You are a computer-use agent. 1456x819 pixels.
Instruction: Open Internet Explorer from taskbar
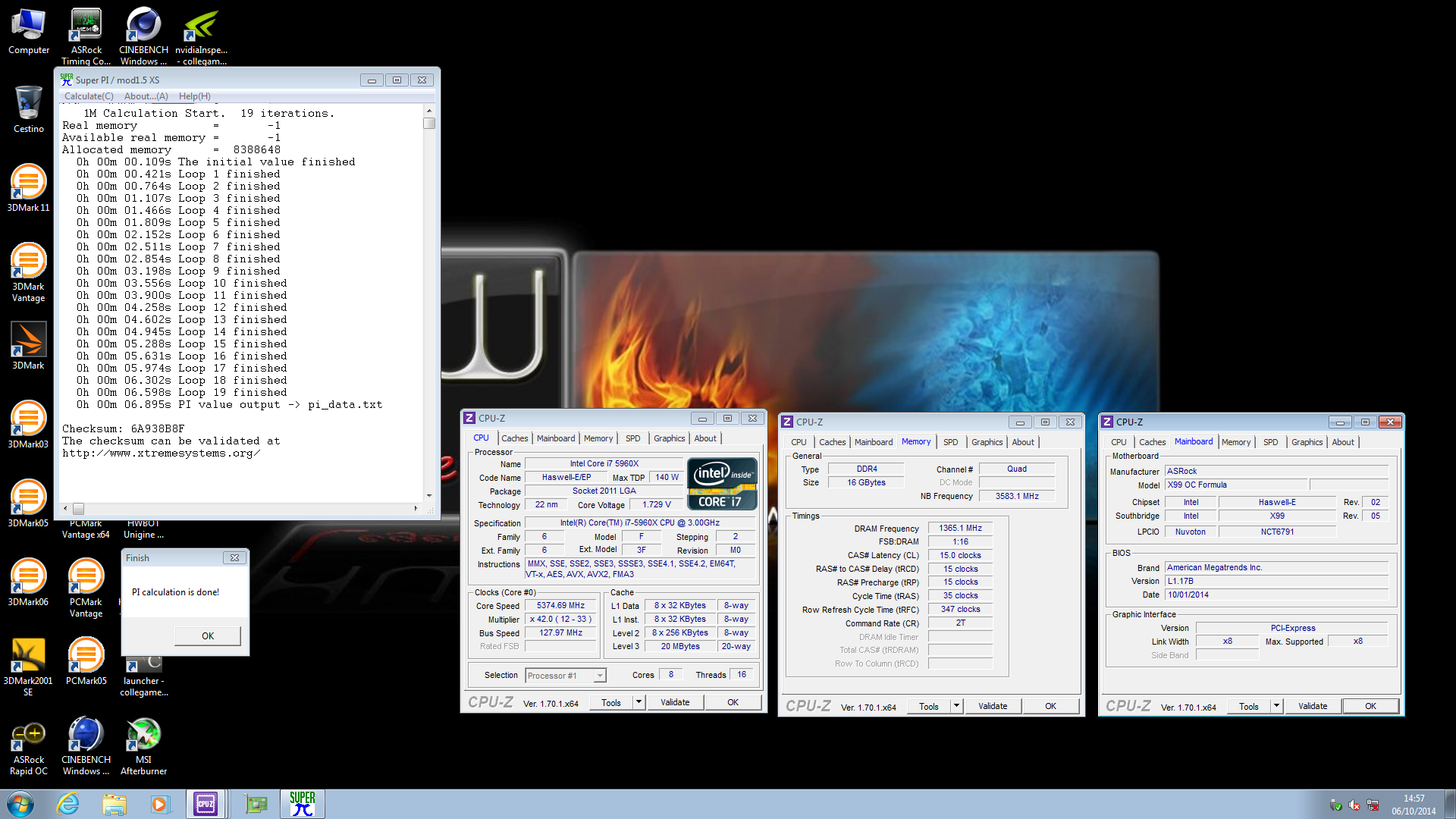point(68,804)
